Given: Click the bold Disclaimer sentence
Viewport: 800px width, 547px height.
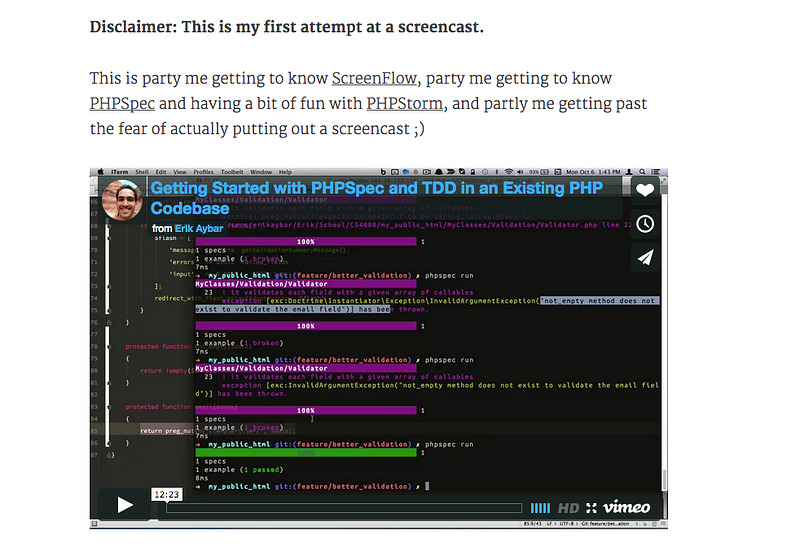Looking at the screenshot, I should pyautogui.click(x=287, y=27).
